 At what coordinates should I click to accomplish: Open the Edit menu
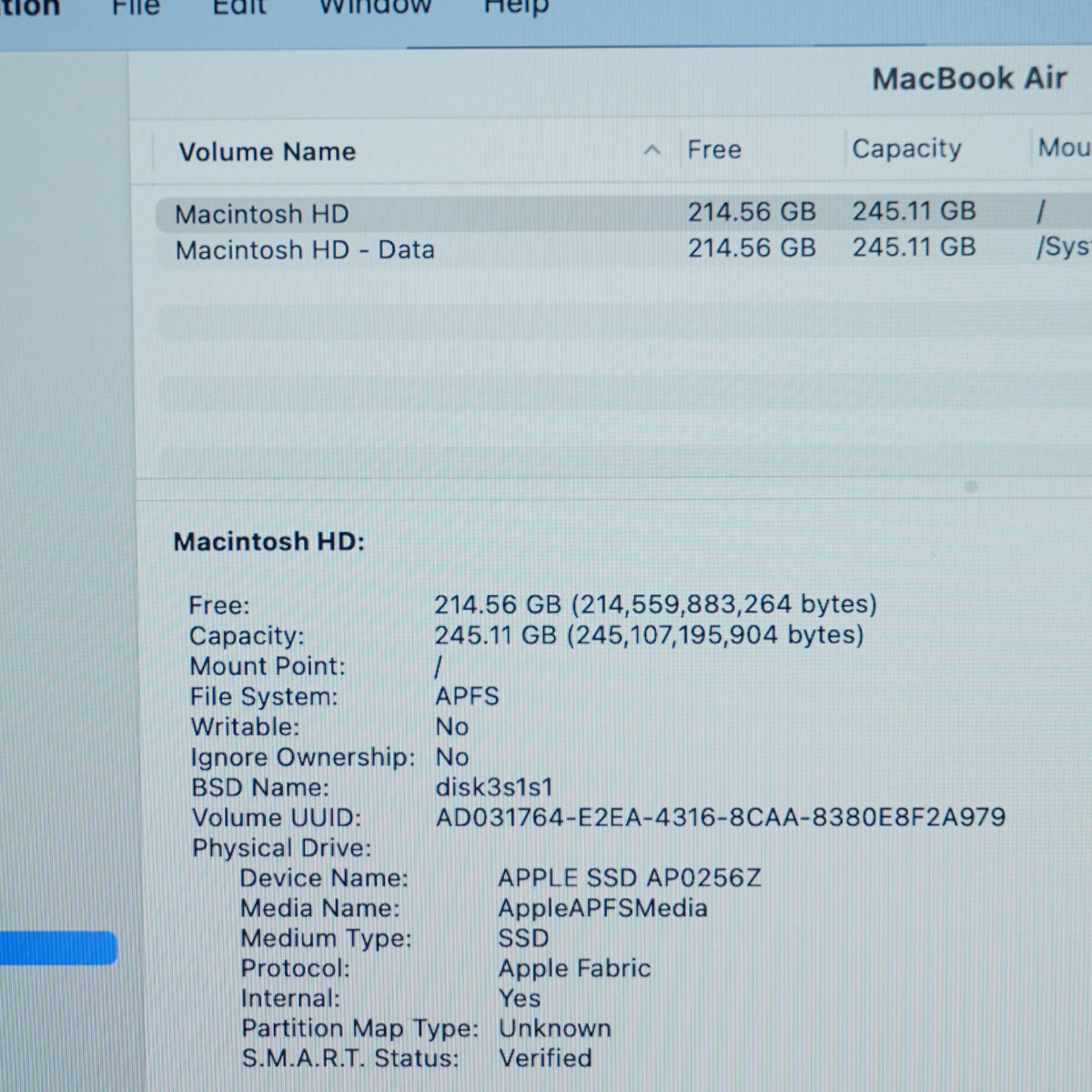click(239, 7)
